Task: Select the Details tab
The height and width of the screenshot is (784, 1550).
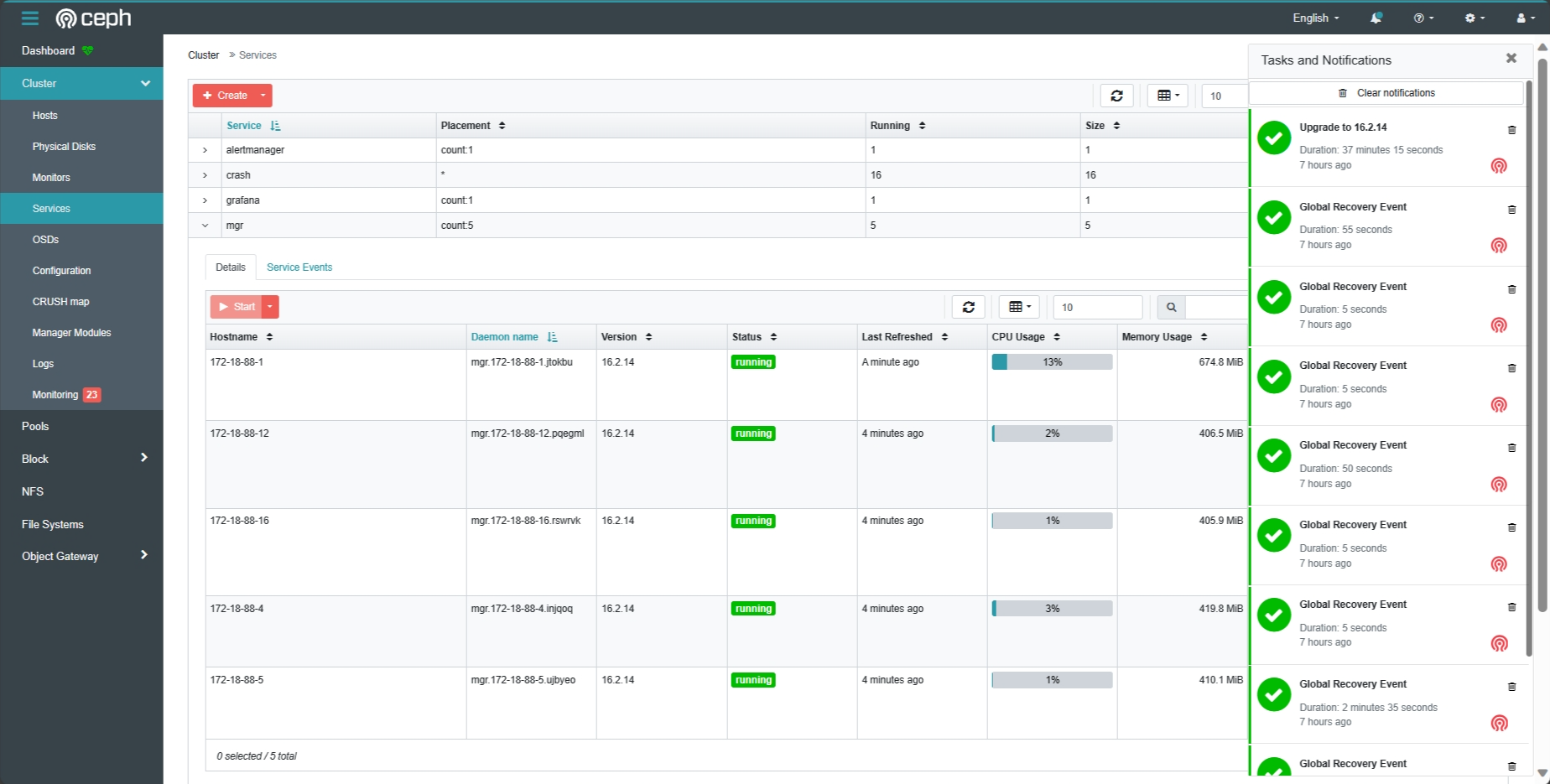Action: pos(231,267)
